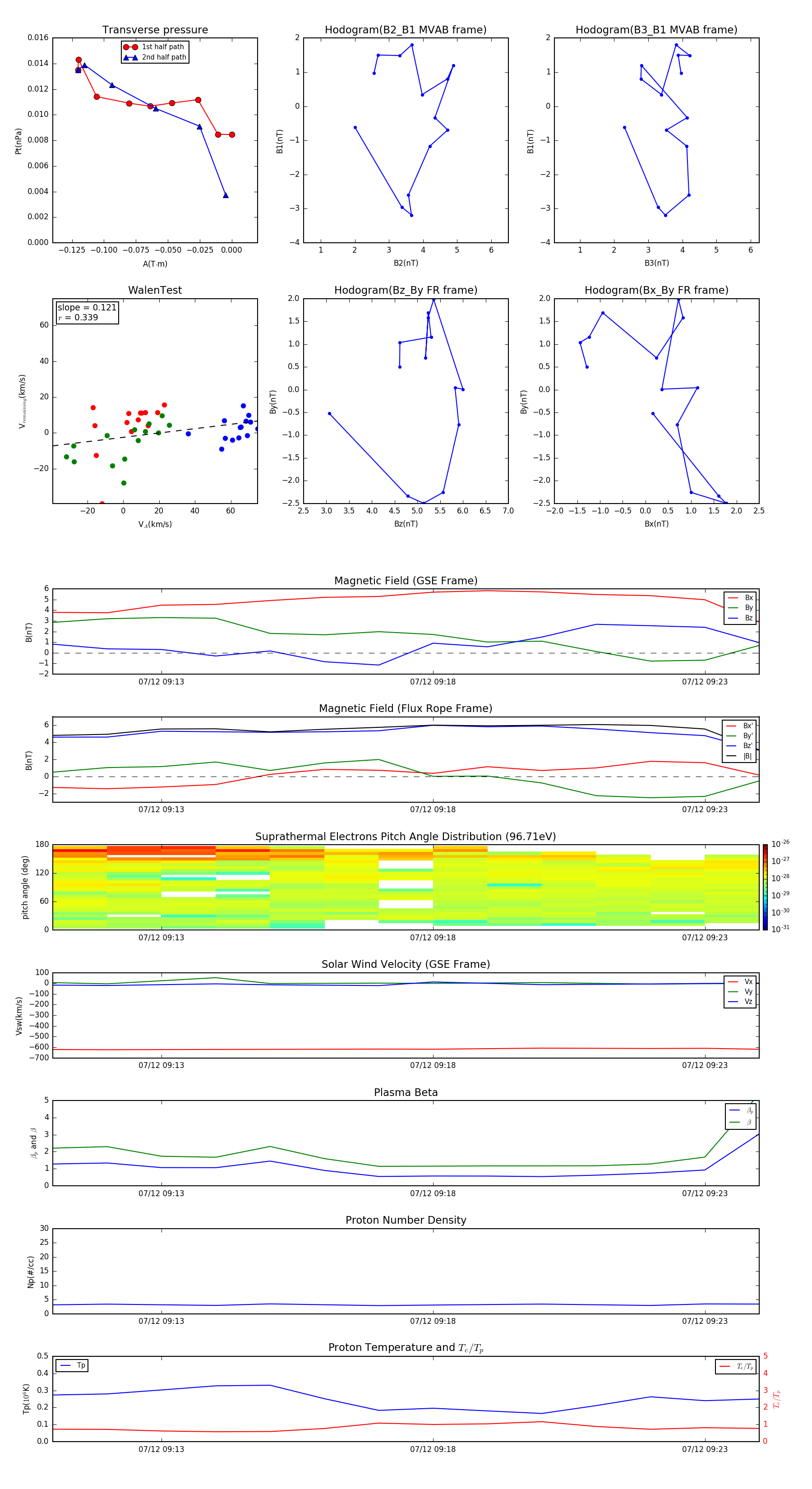The height and width of the screenshot is (1489, 812).
Task: Click "07/12 09:23" tick under Proton Temperature plot
Action: (705, 1449)
